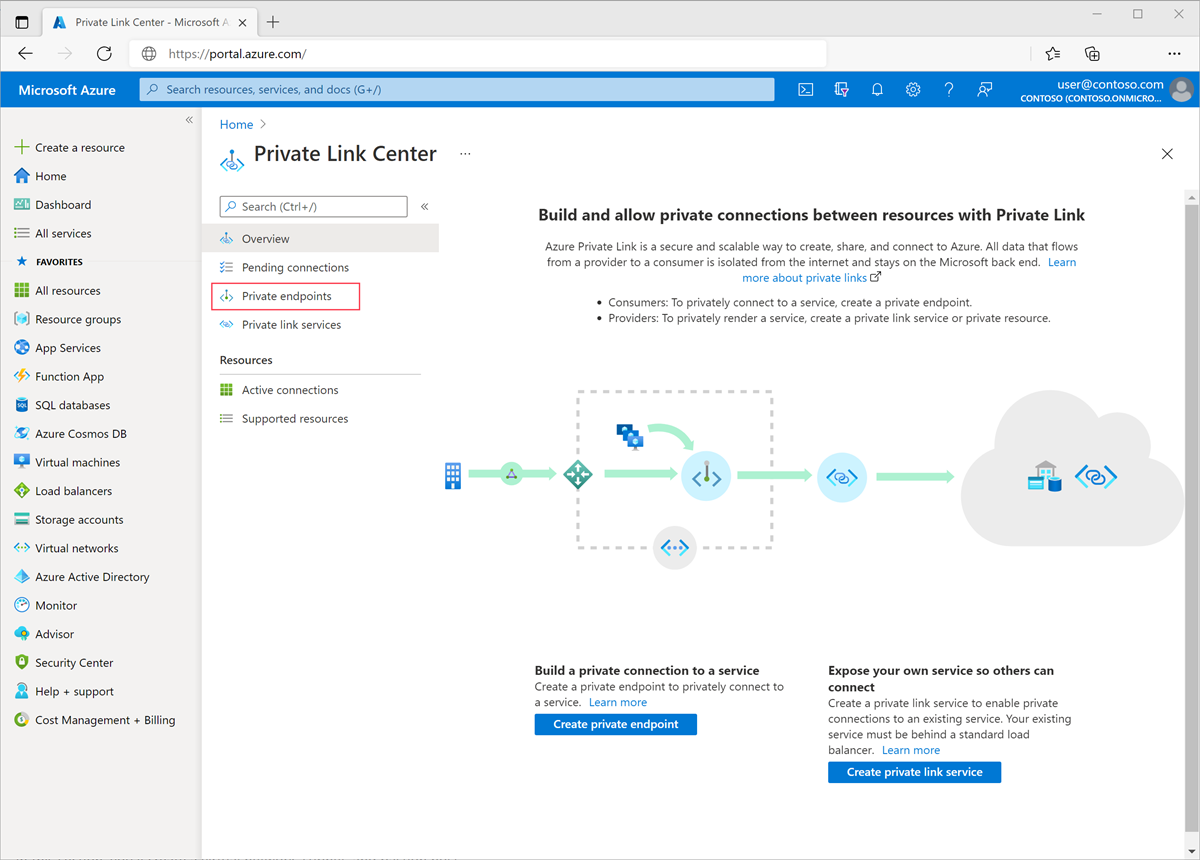Screen dimensions: 1200x860
Task: Click the private endpoint icon in the diagram
Action: point(707,477)
